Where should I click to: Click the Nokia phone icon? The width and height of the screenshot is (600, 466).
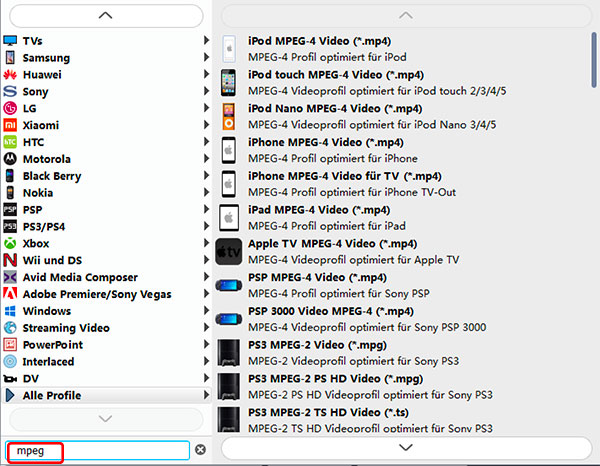pyautogui.click(x=10, y=192)
